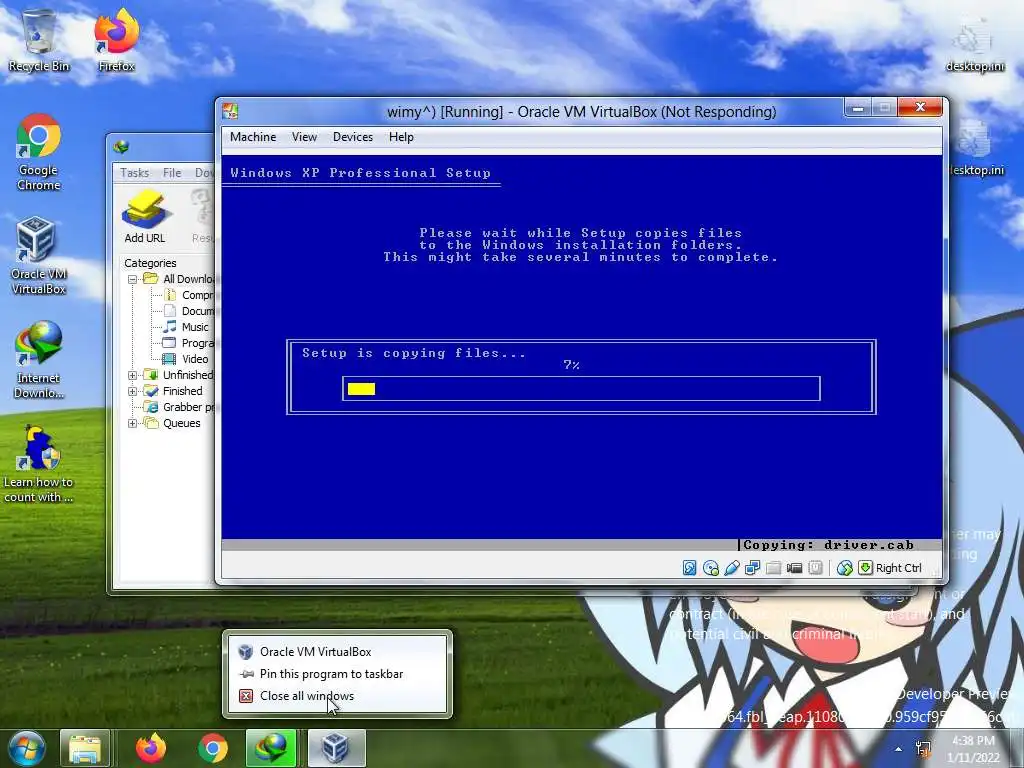Screen dimensions: 1024x768
Task: Click Pin this program to taskbar
Action: click(x=338, y=674)
